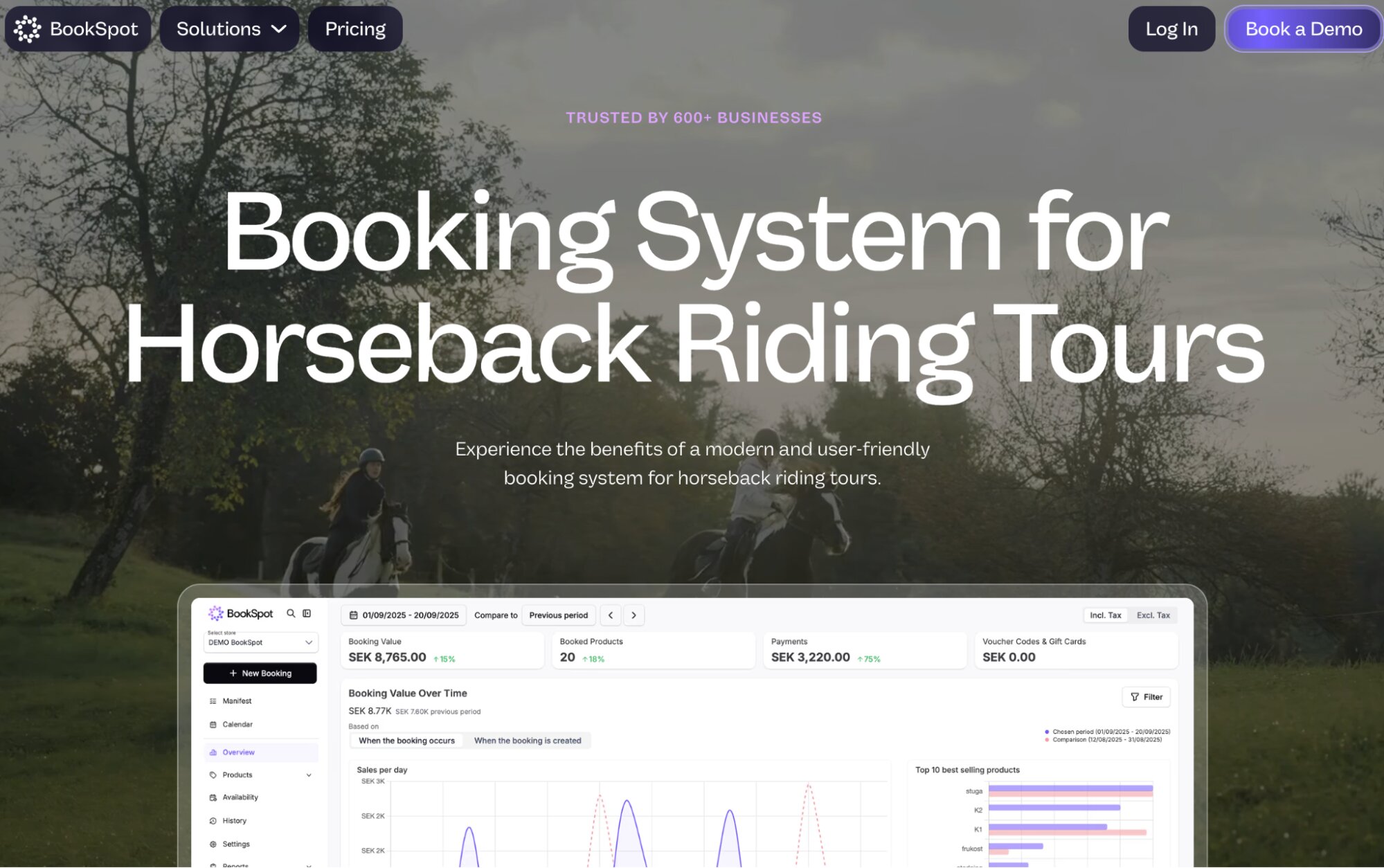1384x868 pixels.
Task: Click the Manifest list icon
Action: click(x=213, y=701)
